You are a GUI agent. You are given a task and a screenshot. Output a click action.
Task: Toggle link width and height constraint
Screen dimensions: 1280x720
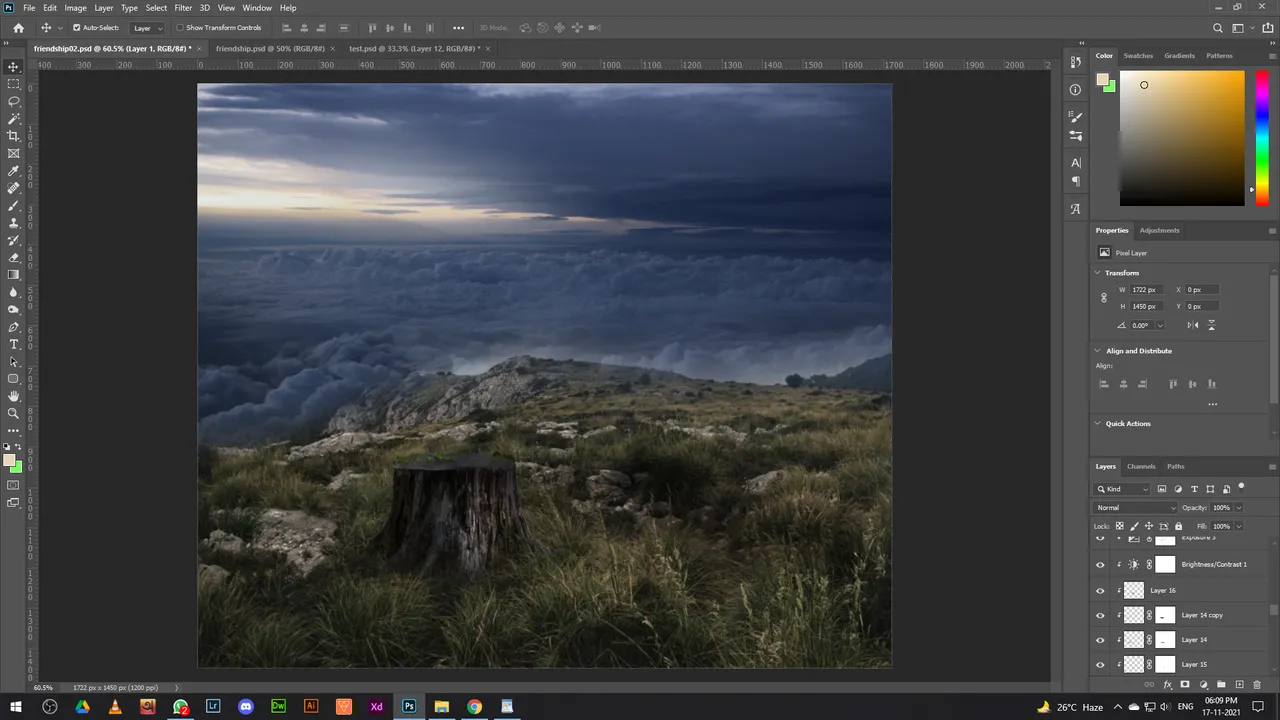[1104, 298]
